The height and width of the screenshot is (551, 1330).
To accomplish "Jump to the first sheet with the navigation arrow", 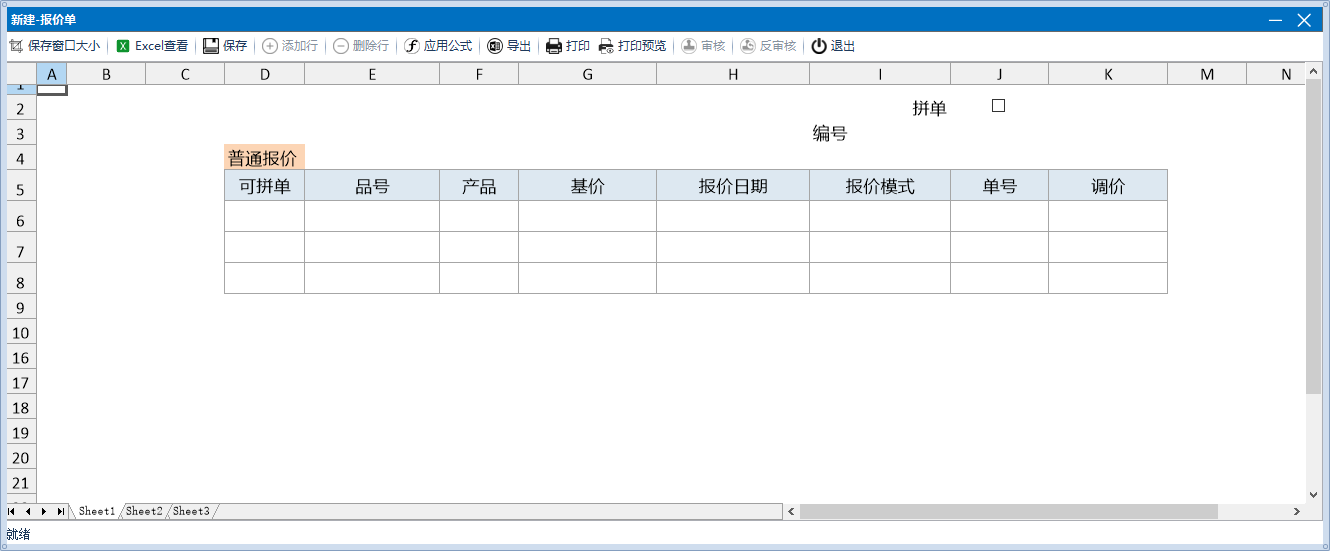I will [x=12, y=511].
